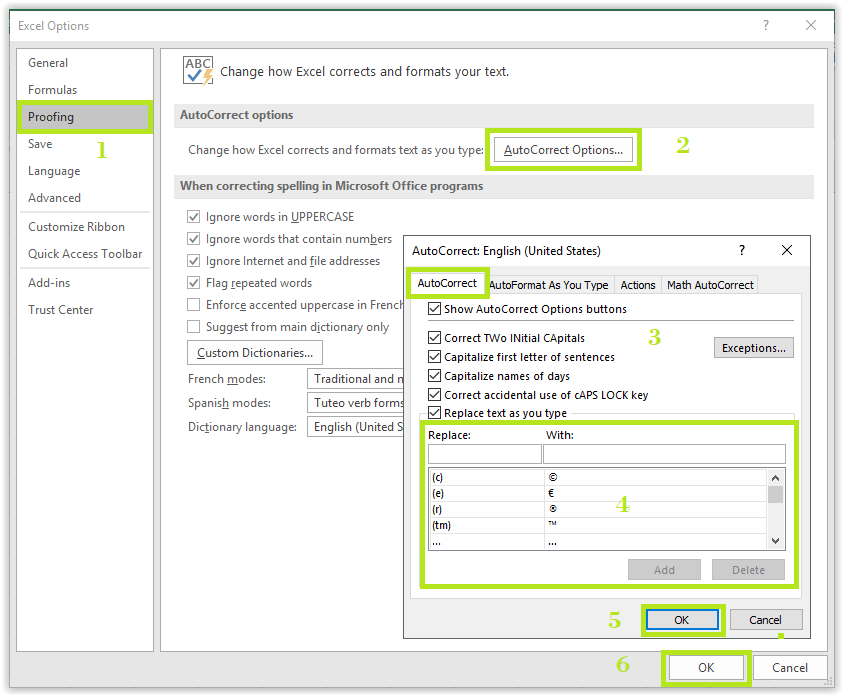Open the French modes dropdown

tap(355, 379)
